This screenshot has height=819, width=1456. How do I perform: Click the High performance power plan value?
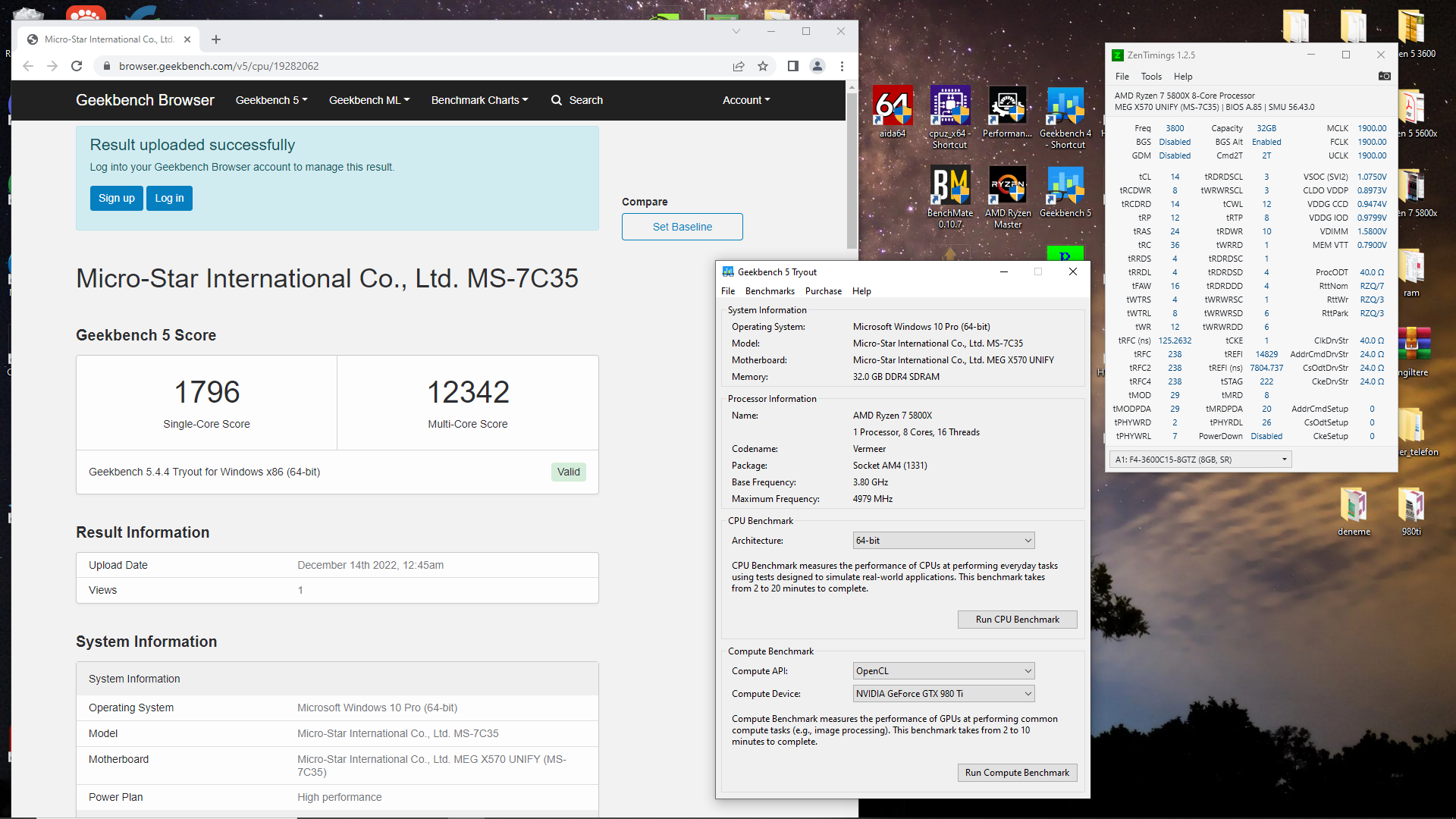tap(340, 797)
